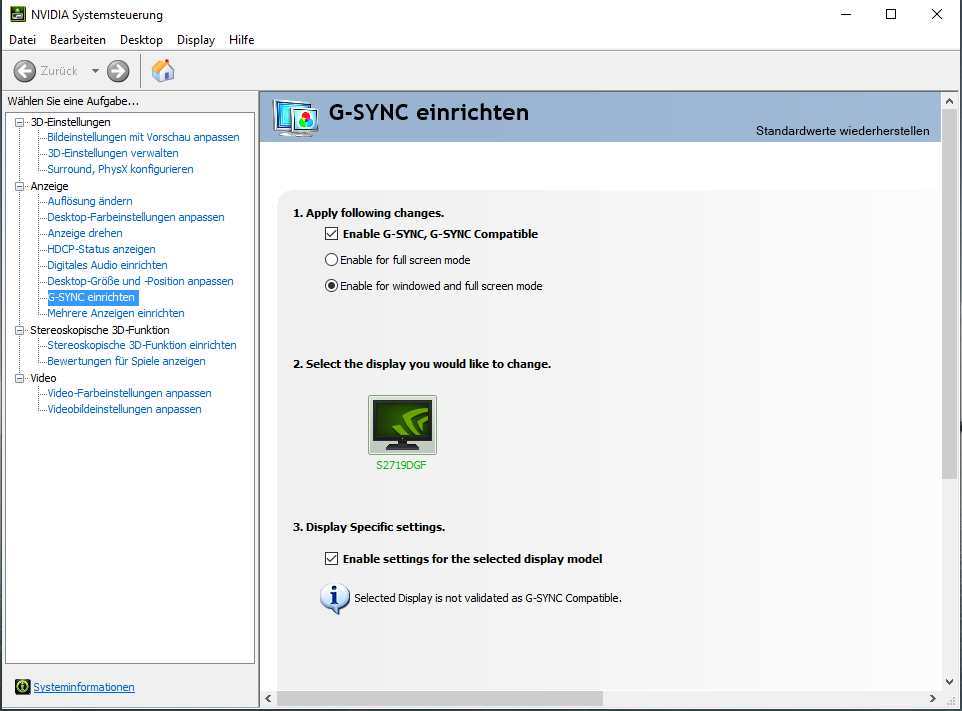Image resolution: width=962 pixels, height=711 pixels.
Task: Maximize the NVIDIA Systemsteuerung window
Action: [891, 14]
